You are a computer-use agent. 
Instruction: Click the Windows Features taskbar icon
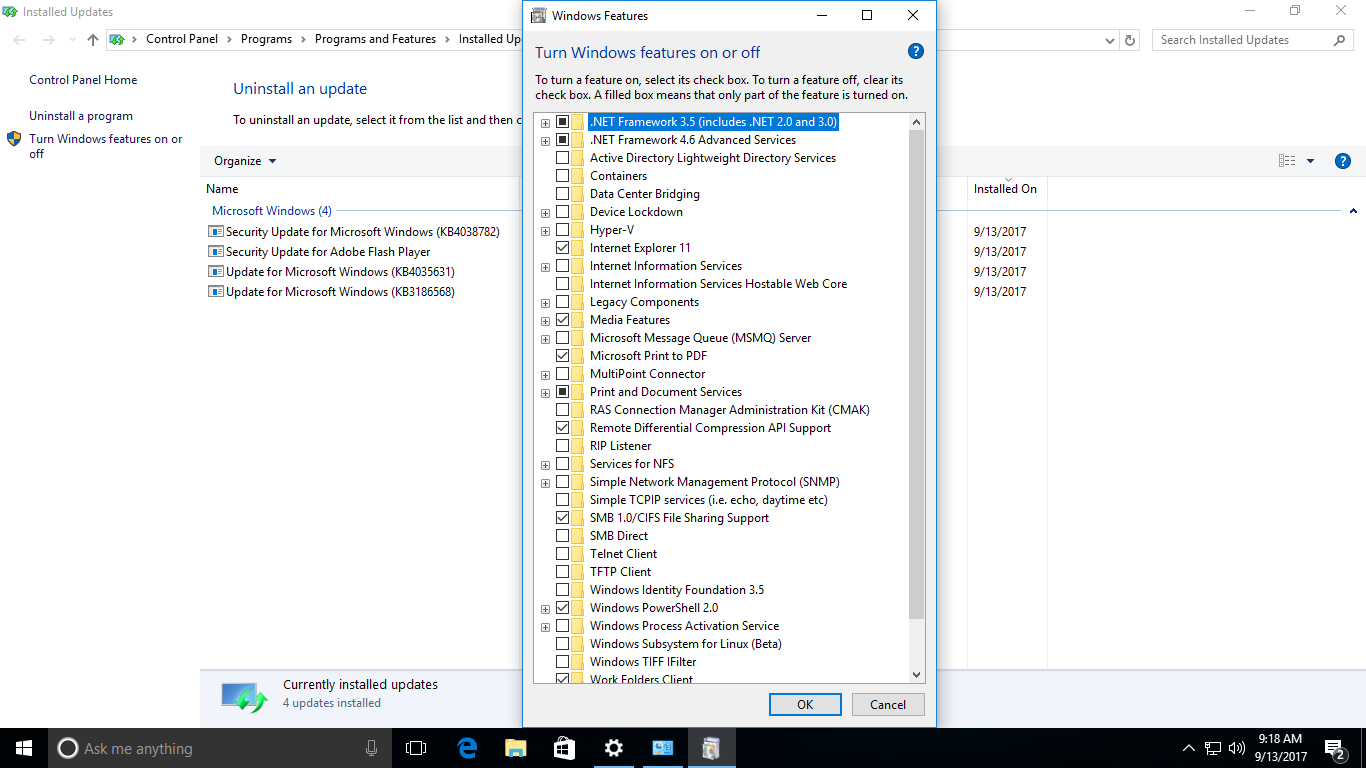point(711,748)
